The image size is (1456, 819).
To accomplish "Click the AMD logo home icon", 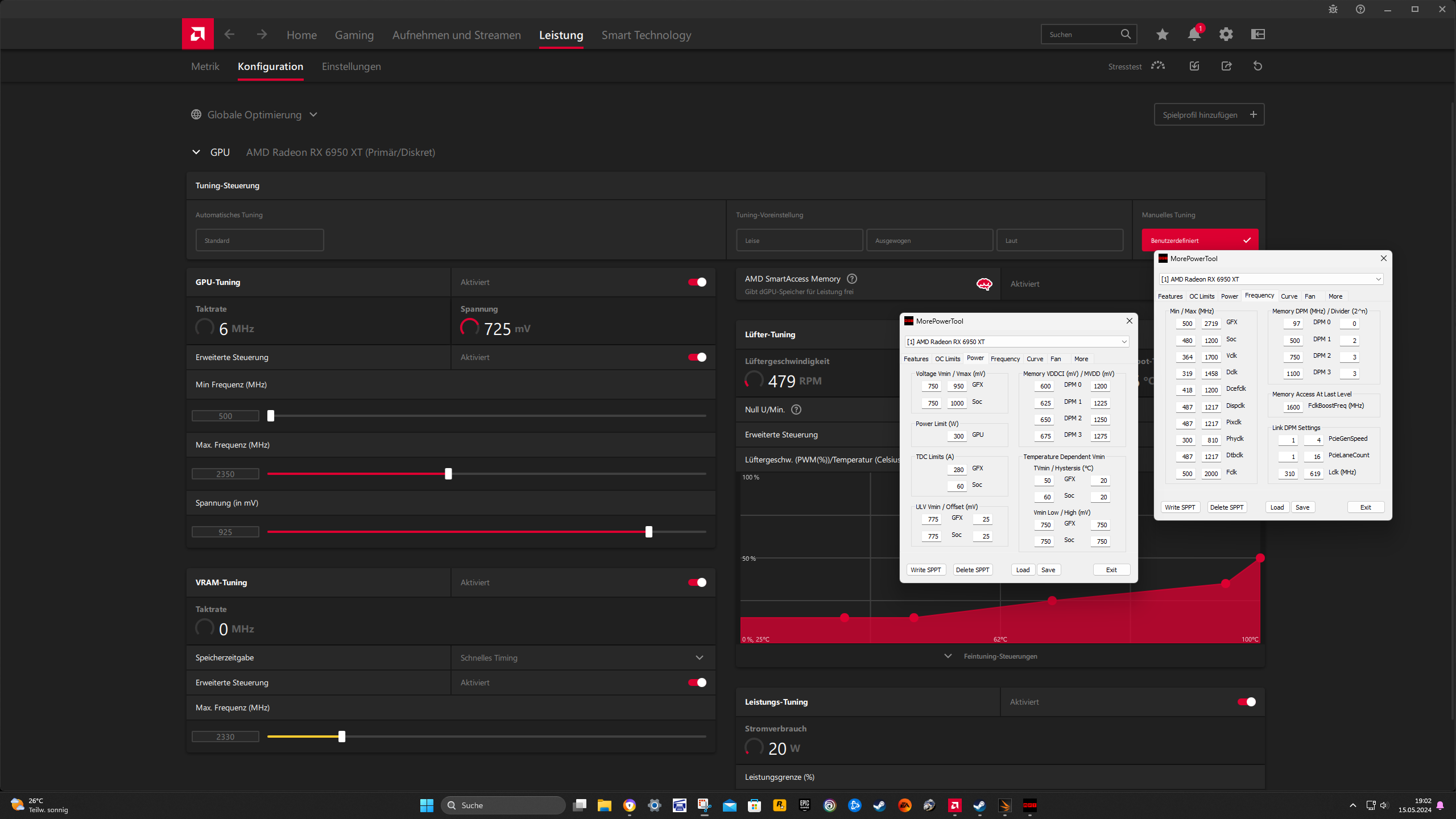I will click(x=197, y=34).
